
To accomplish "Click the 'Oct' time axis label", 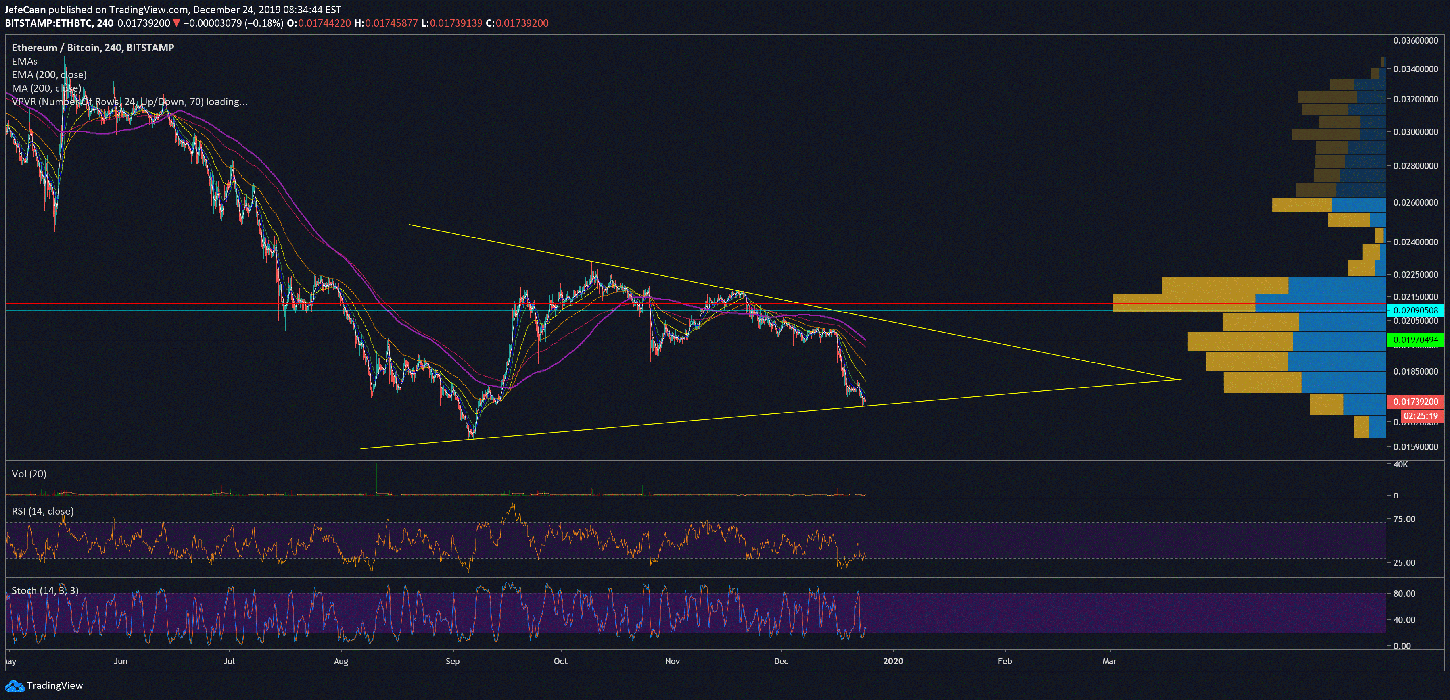I will coord(560,661).
